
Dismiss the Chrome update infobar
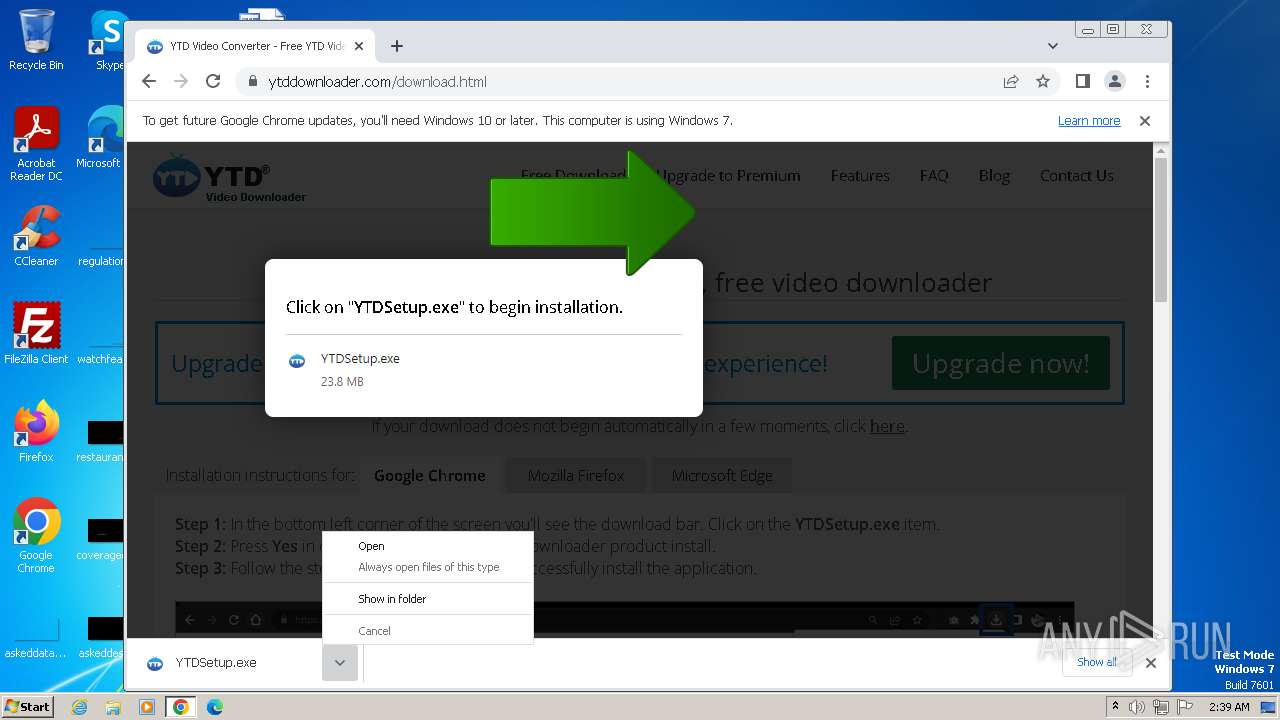pyautogui.click(x=1145, y=121)
